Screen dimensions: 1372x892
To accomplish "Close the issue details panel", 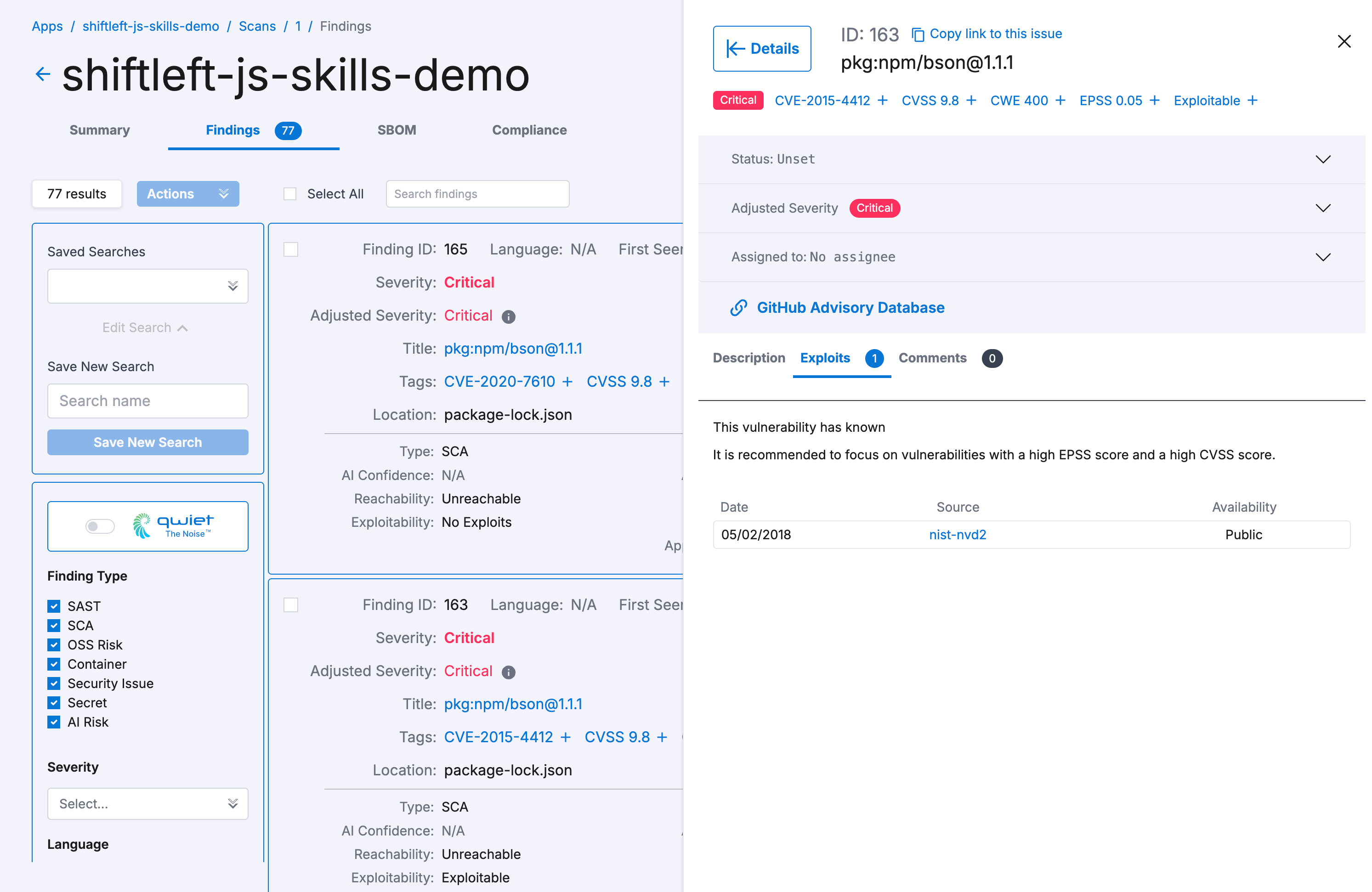I will (1344, 41).
